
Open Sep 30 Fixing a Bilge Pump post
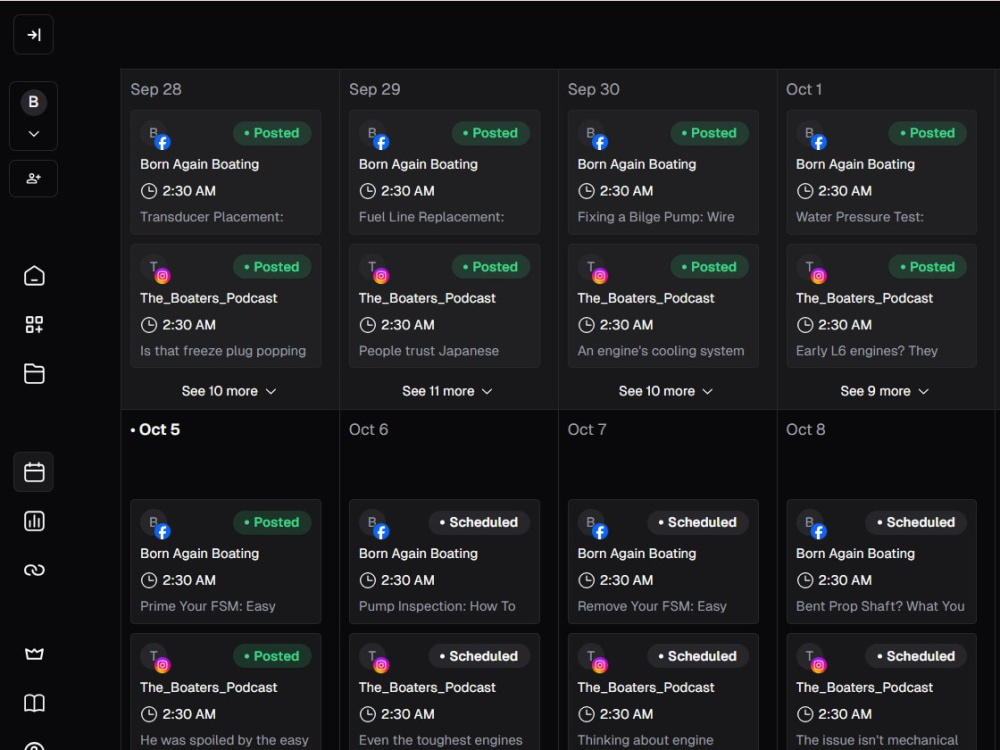tap(663, 172)
